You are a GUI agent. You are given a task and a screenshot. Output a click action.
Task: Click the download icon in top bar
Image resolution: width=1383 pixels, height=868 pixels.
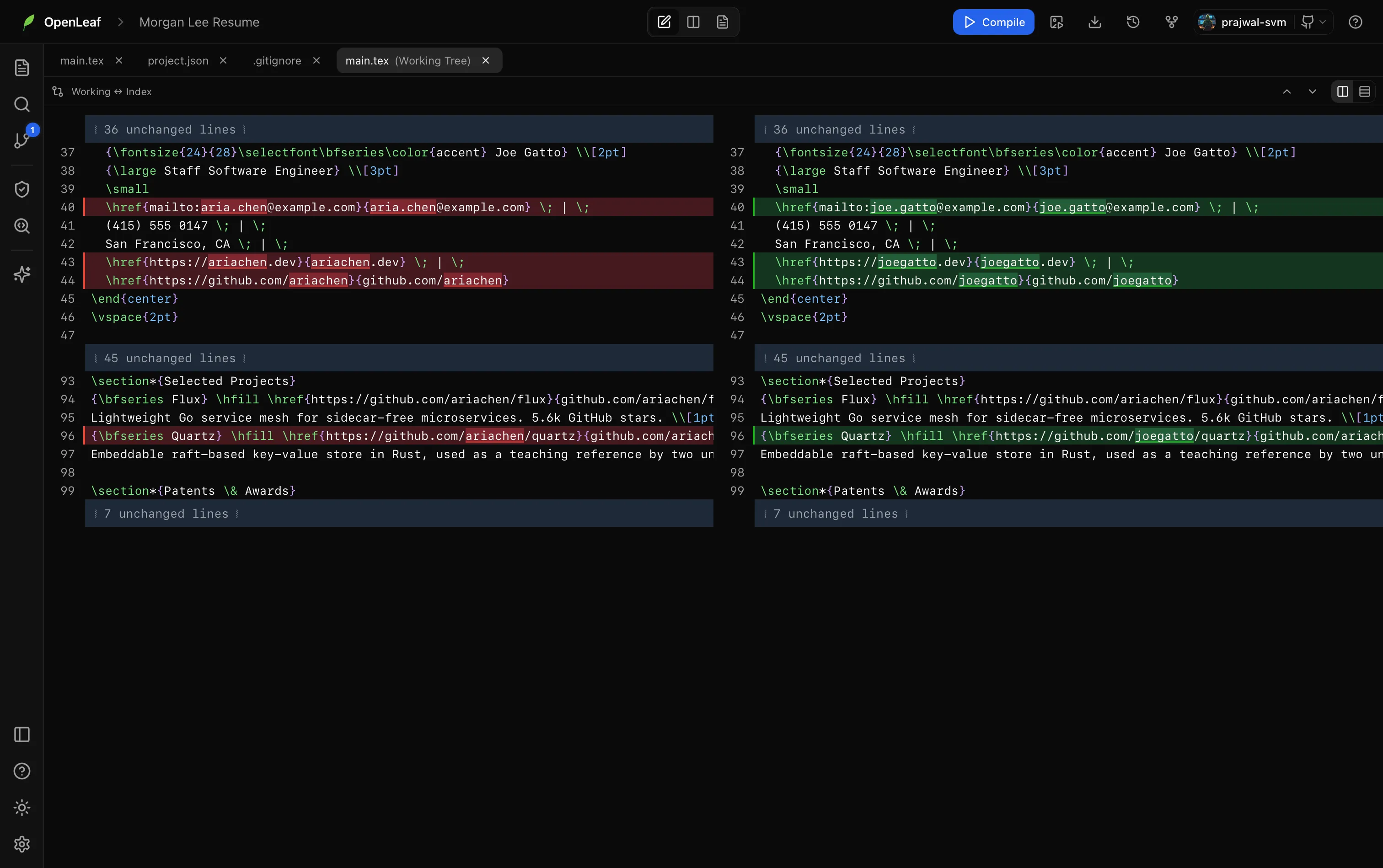click(1094, 22)
